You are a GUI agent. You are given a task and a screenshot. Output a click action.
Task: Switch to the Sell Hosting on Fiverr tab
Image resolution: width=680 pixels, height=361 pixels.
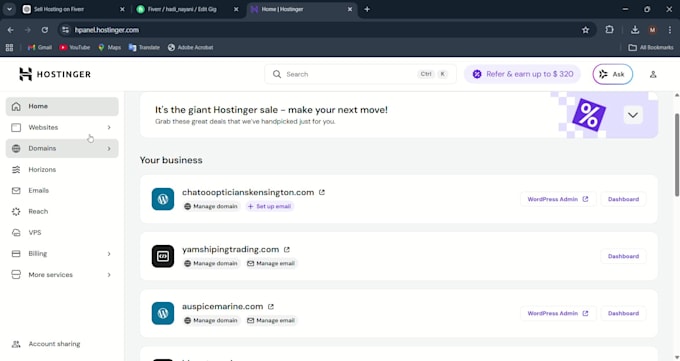[74, 9]
